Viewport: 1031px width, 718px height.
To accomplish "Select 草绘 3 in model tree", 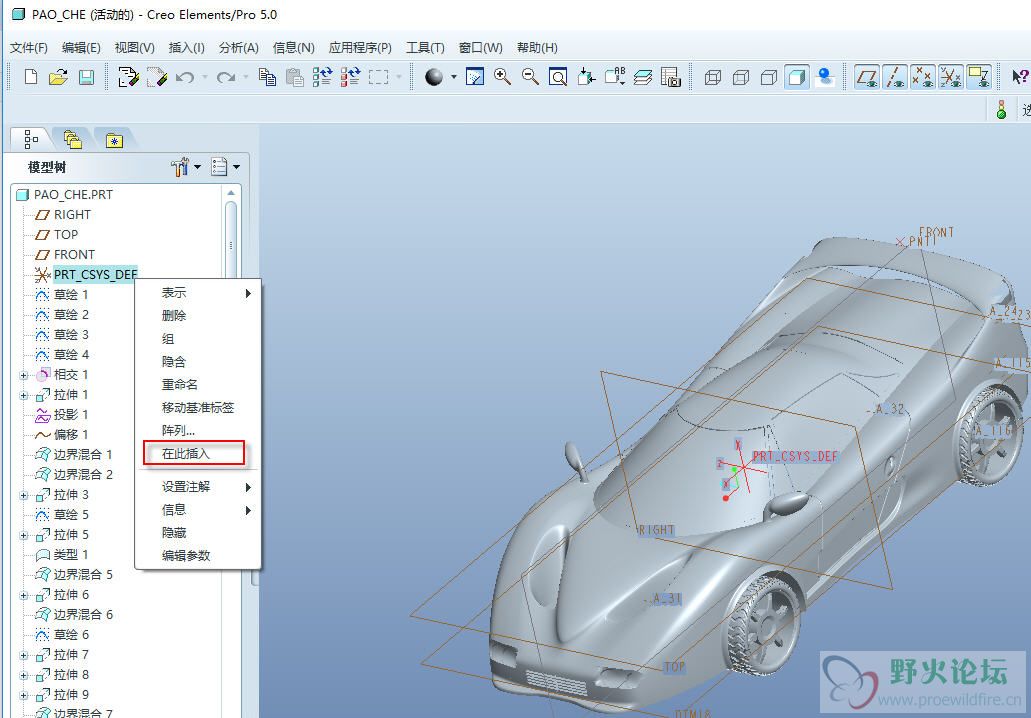I will click(71, 335).
